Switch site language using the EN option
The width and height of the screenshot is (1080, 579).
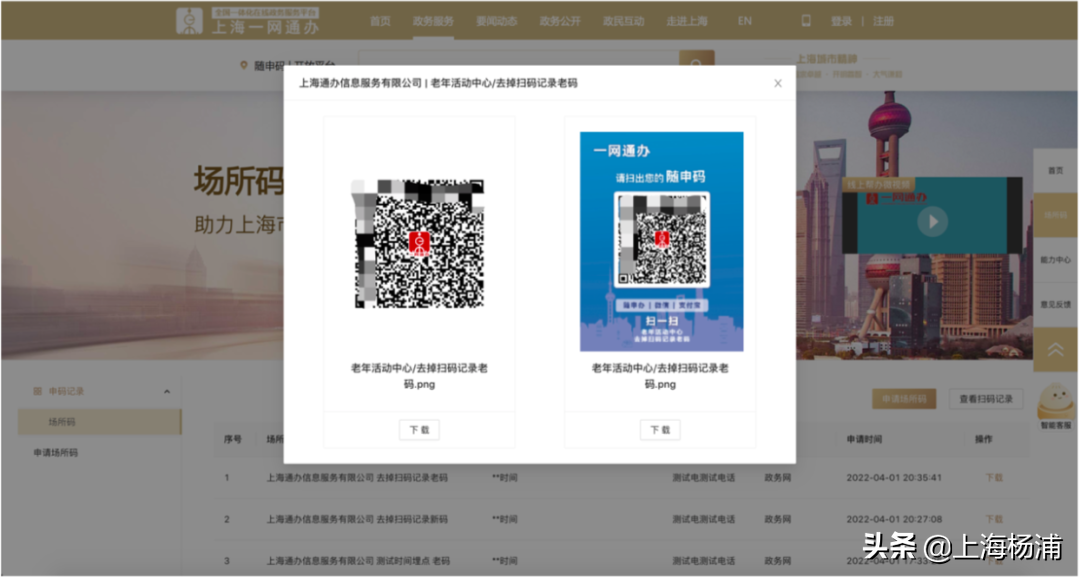[743, 19]
